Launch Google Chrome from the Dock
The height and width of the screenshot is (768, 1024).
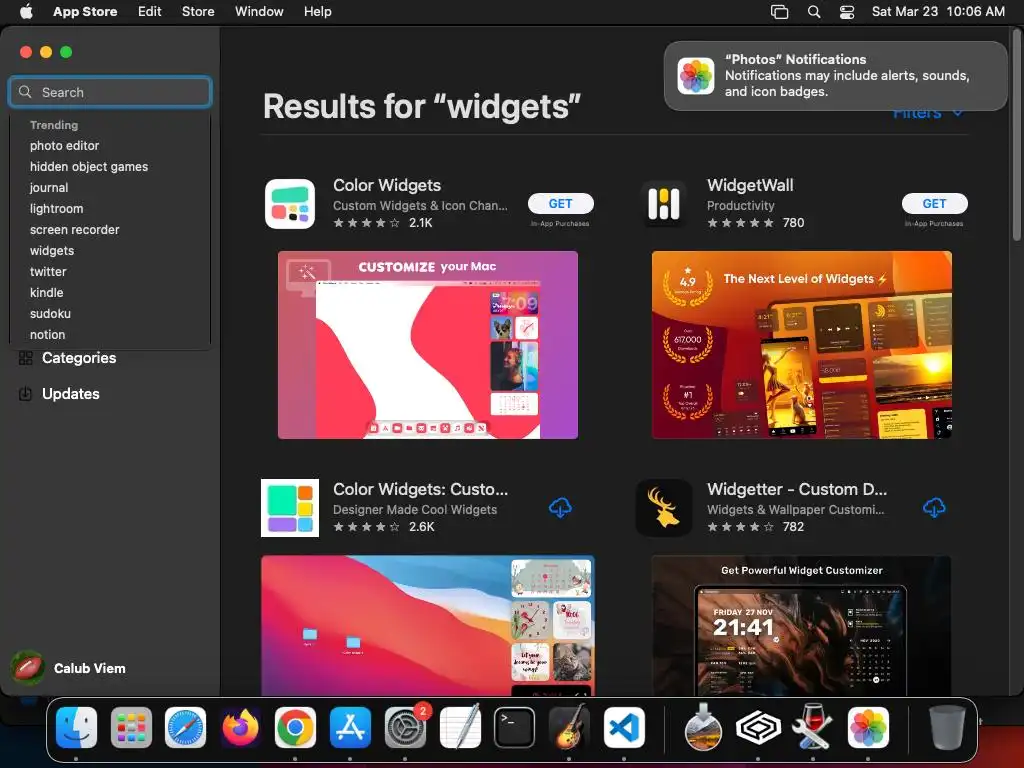click(295, 728)
